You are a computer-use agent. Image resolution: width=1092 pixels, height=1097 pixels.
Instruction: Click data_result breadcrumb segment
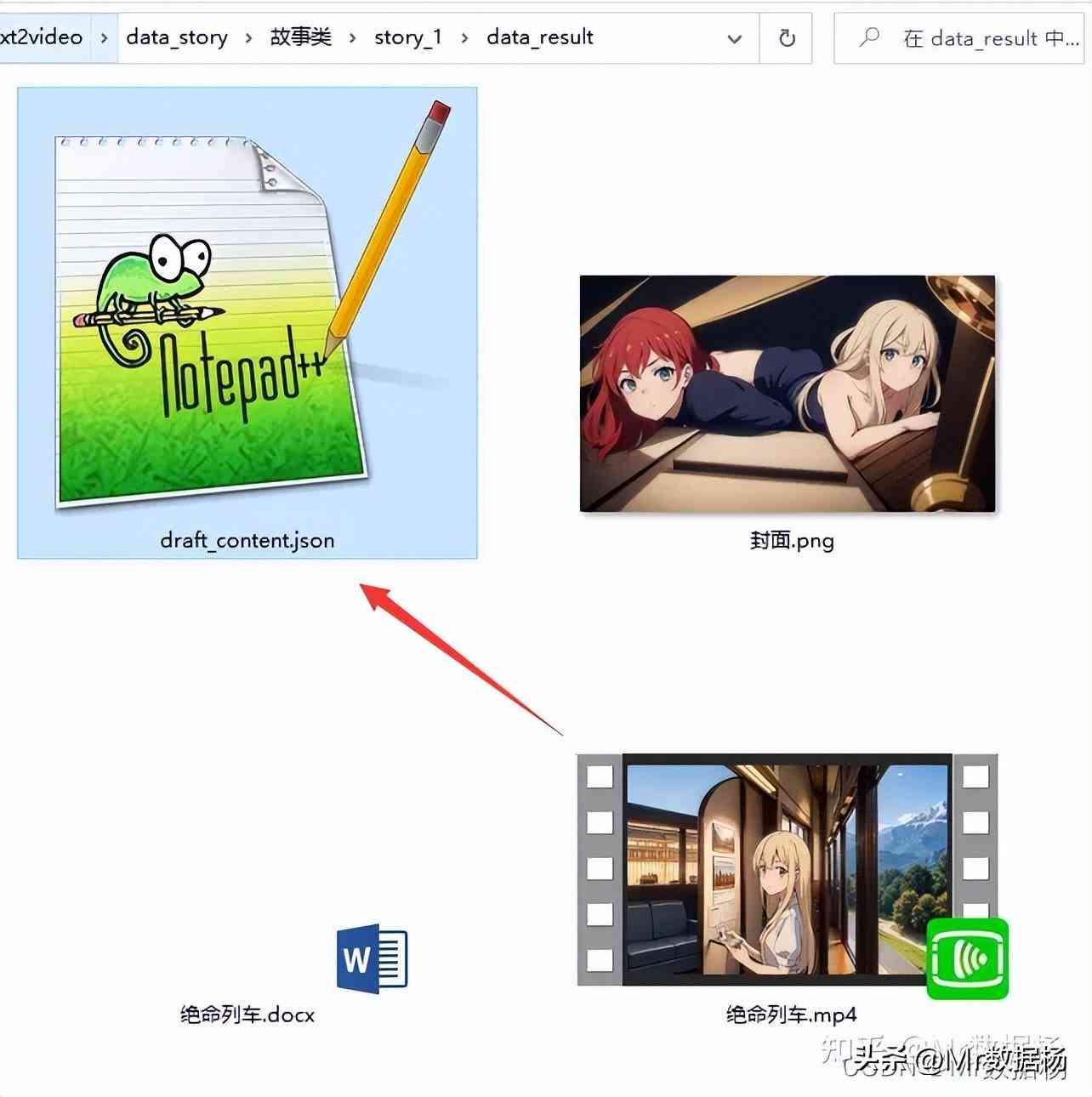click(540, 37)
